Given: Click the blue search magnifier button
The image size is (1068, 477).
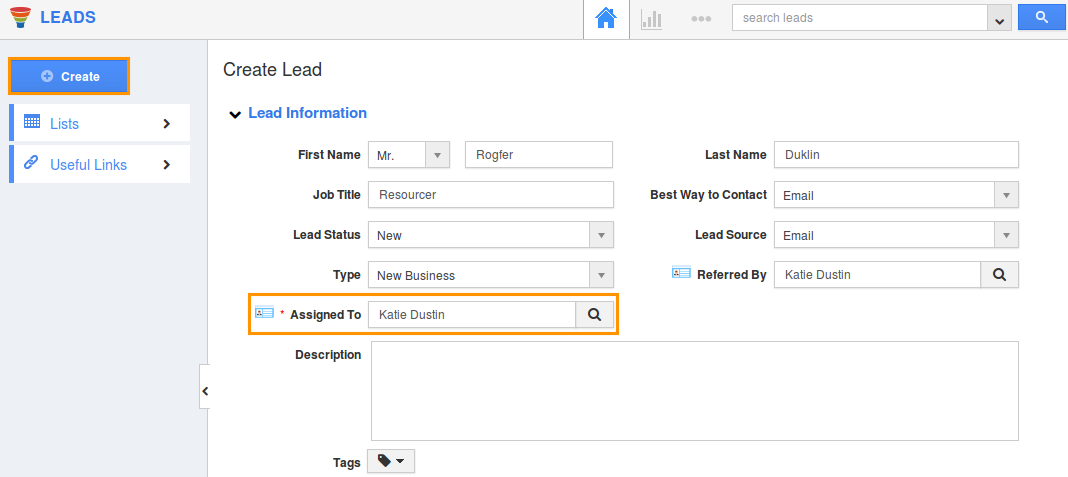Looking at the screenshot, I should tap(1041, 18).
